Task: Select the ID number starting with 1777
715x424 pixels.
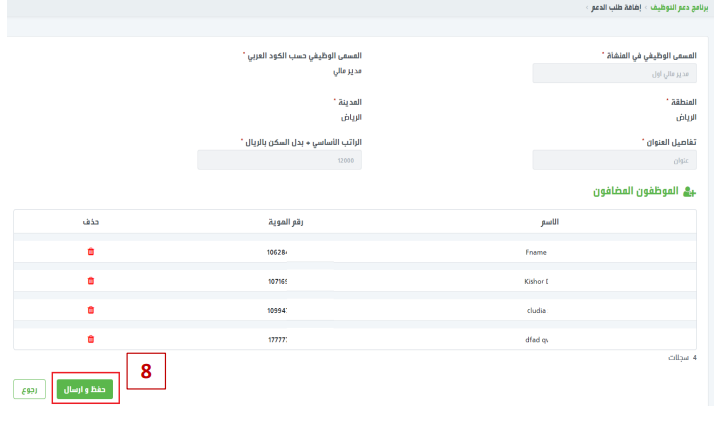Action: pos(278,339)
